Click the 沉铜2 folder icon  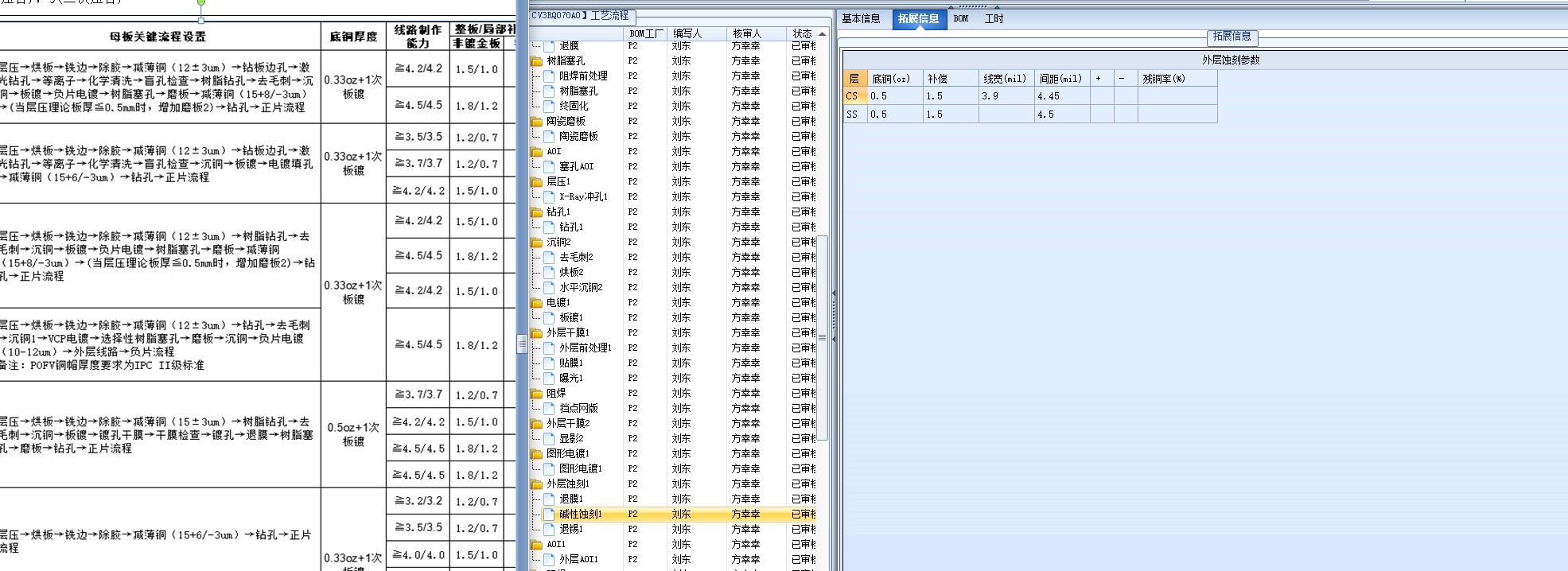click(537, 242)
